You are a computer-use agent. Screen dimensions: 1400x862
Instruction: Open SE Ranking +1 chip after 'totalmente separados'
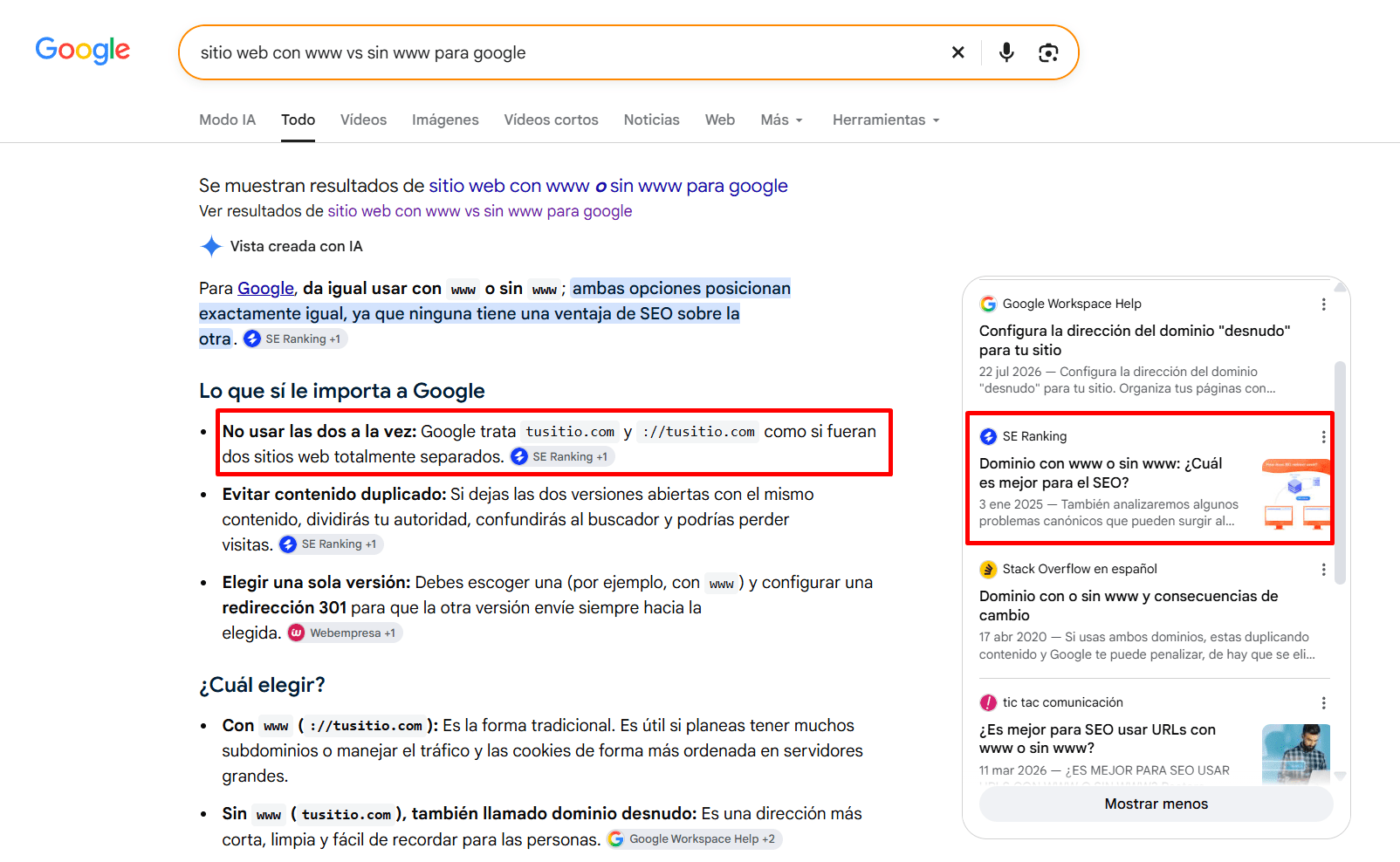point(561,456)
